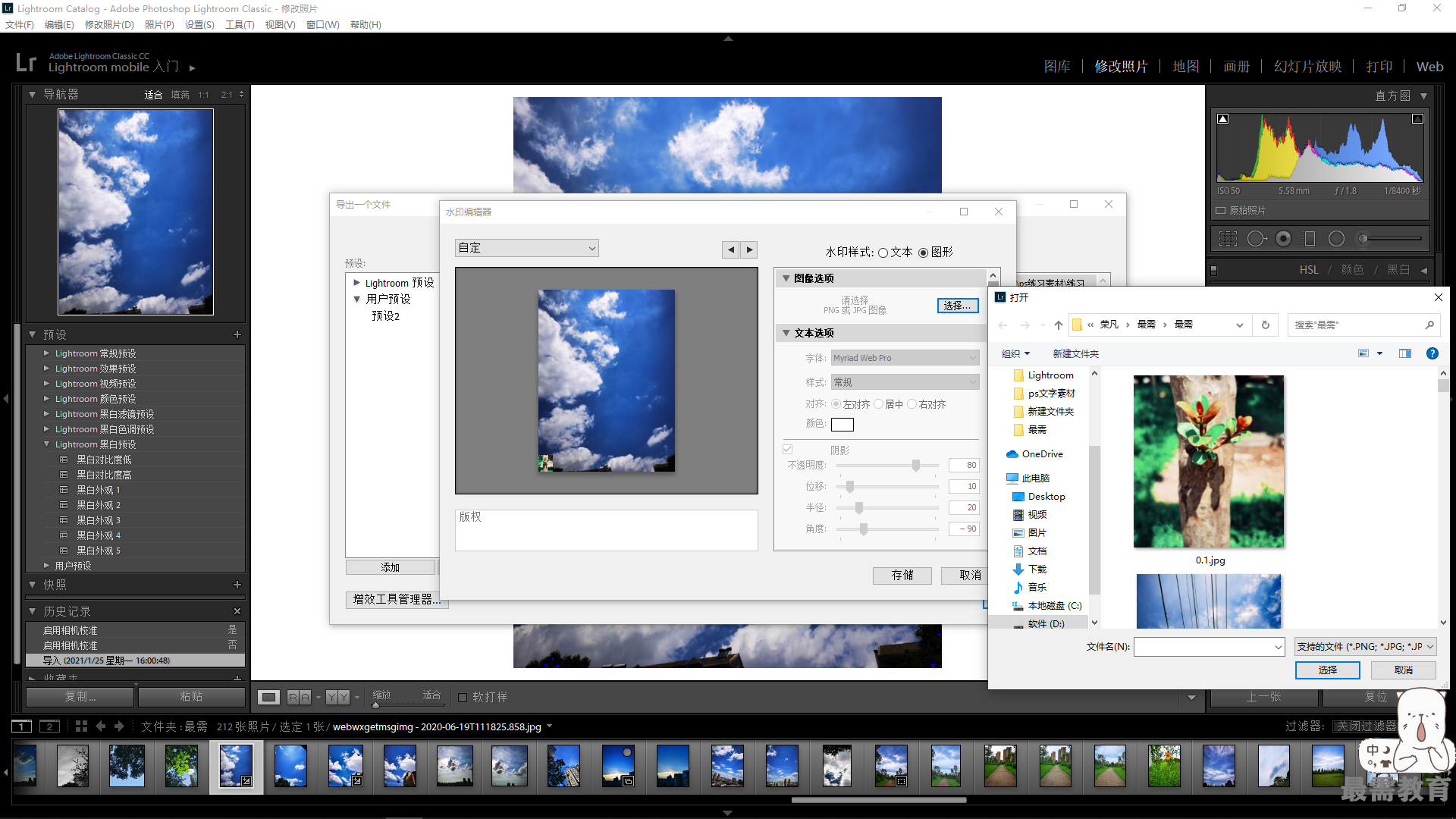Collapse the text options section

tap(786, 333)
